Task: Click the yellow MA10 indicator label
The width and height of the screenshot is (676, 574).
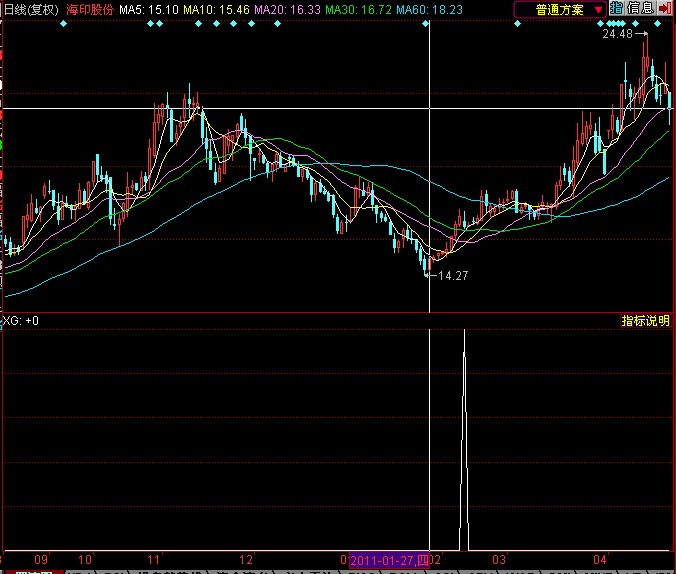Action: [215, 9]
